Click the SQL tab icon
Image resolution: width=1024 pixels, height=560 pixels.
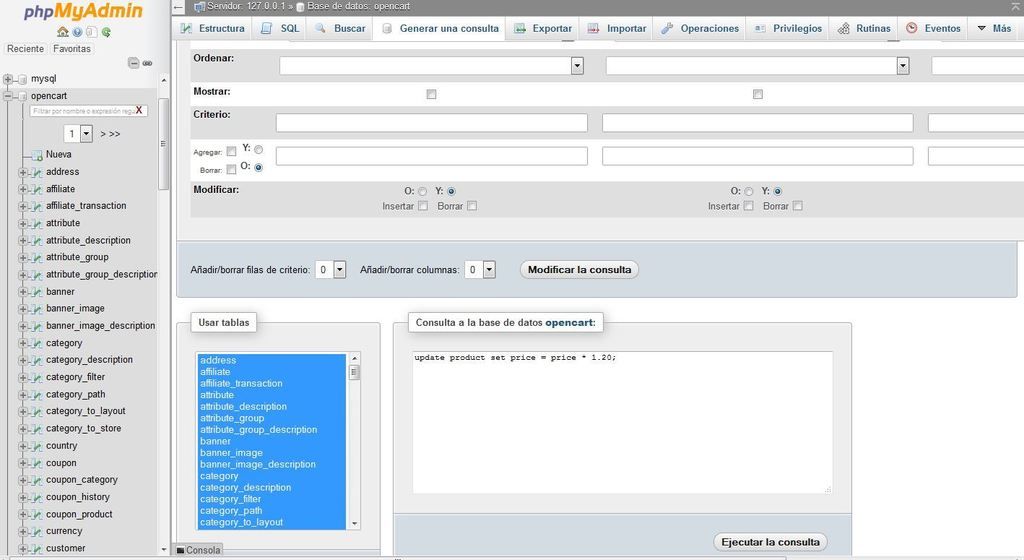pyautogui.click(x=266, y=28)
